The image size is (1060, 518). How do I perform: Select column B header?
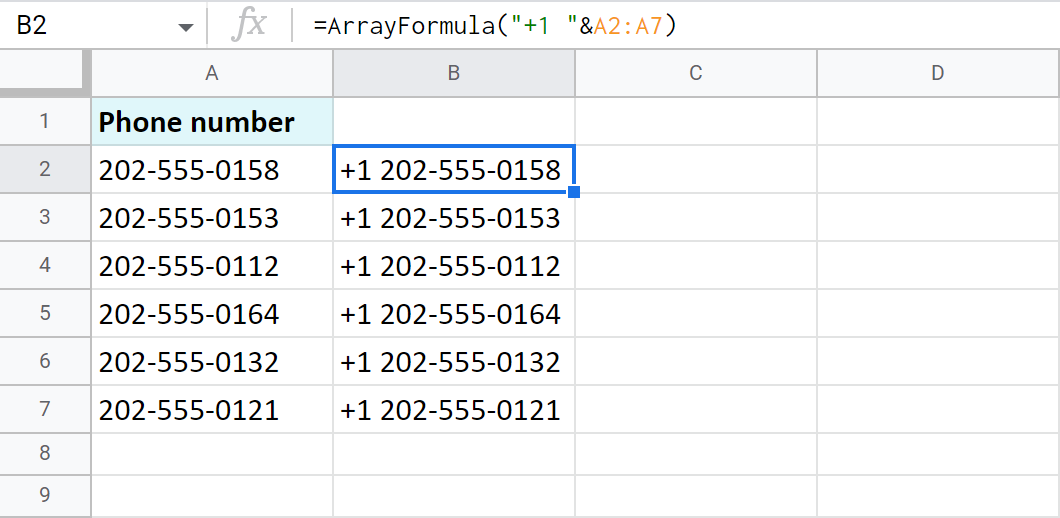coord(454,73)
